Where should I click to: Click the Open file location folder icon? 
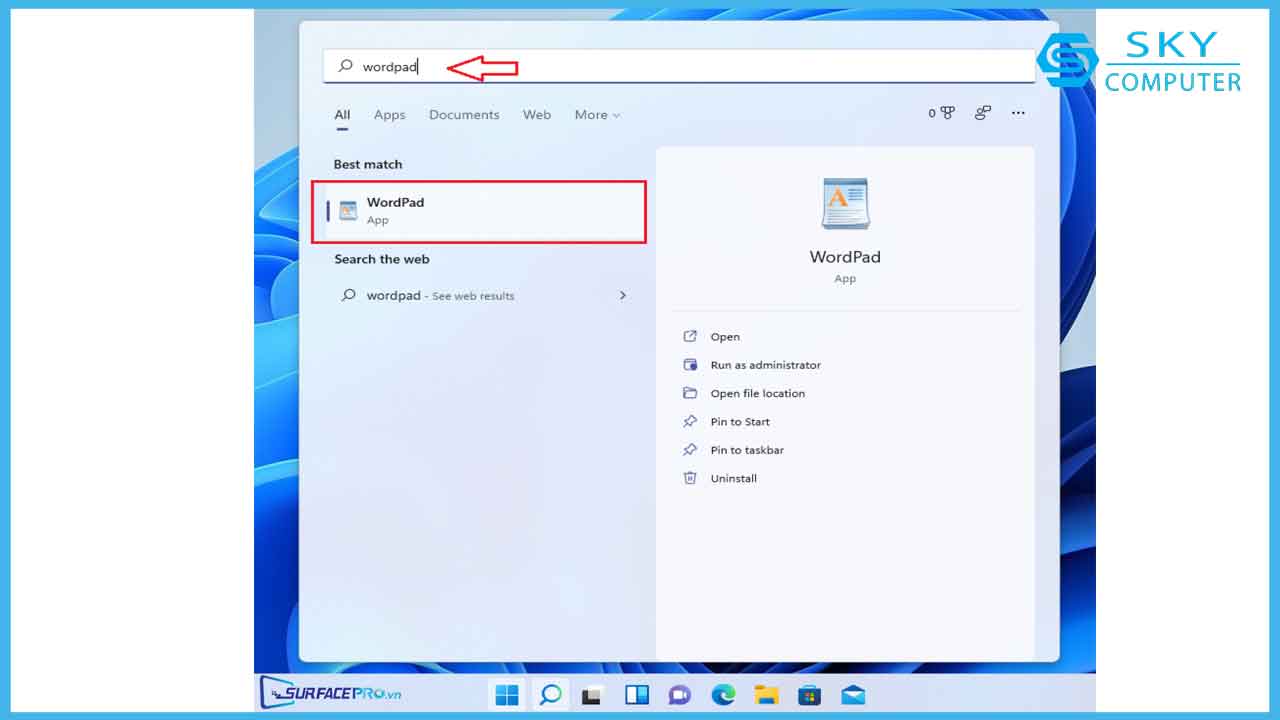[689, 393]
